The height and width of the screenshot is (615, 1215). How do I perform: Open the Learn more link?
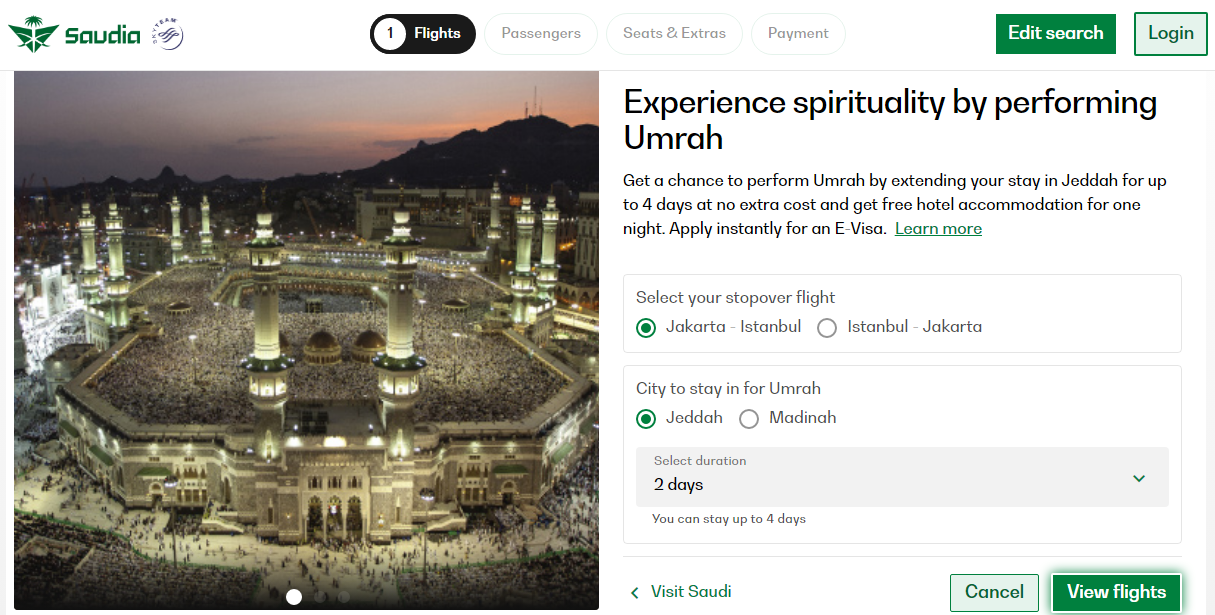tap(938, 229)
